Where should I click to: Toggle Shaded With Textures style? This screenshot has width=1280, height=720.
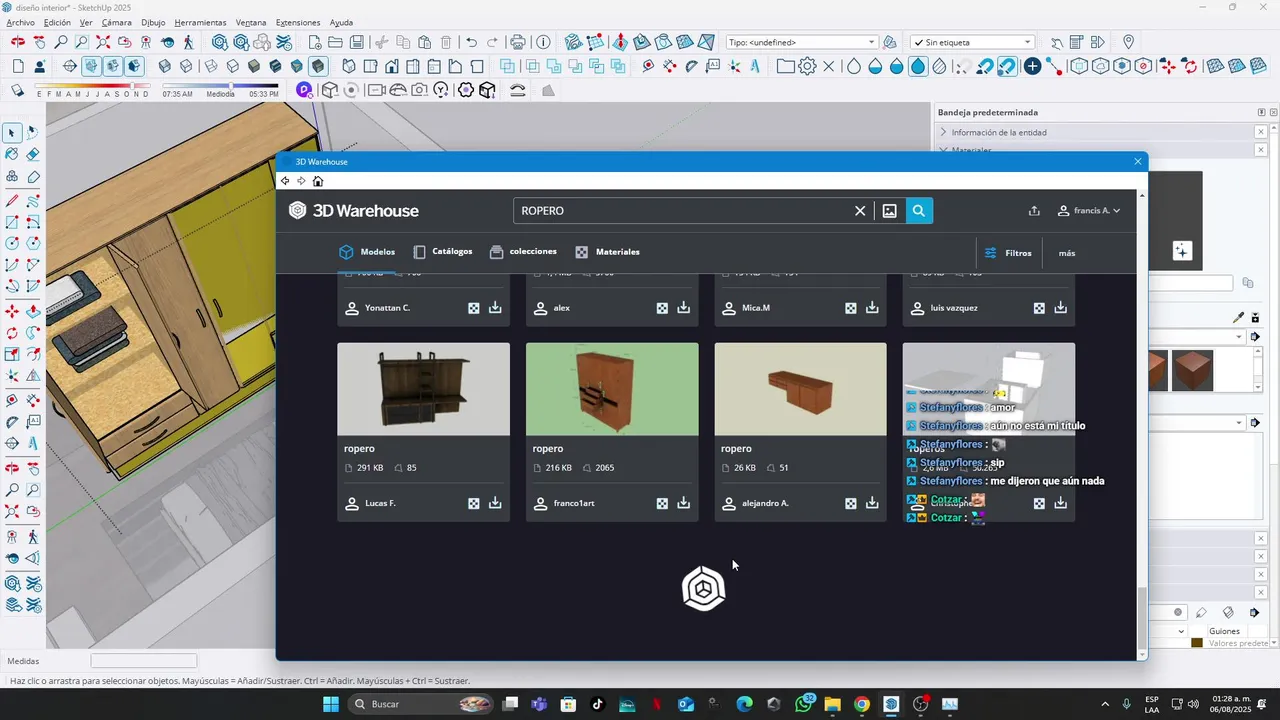(x=275, y=66)
